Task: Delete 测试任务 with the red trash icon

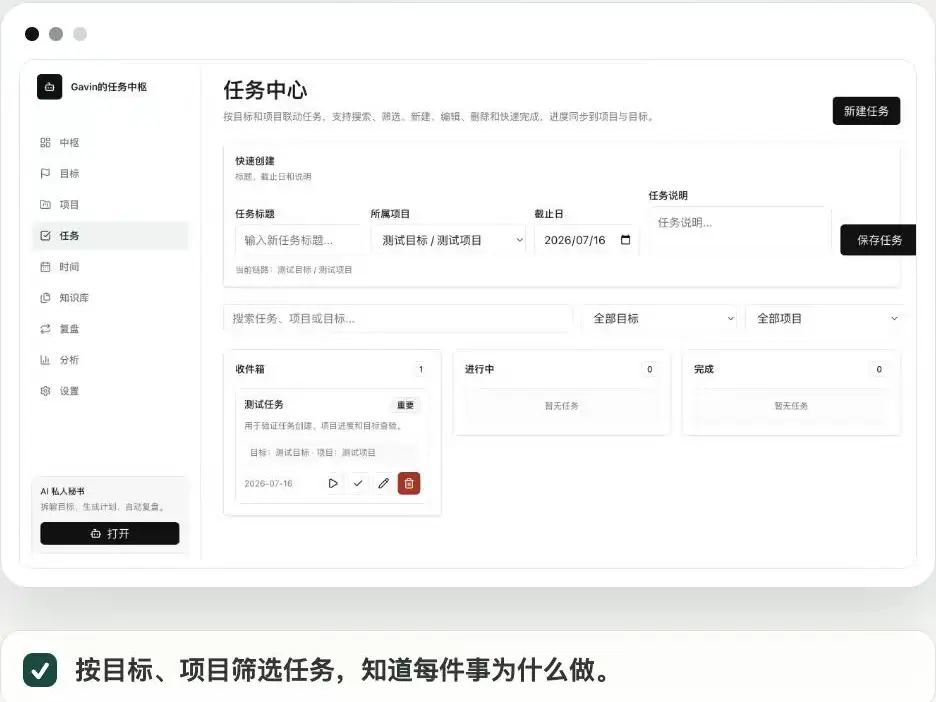Action: coord(409,484)
